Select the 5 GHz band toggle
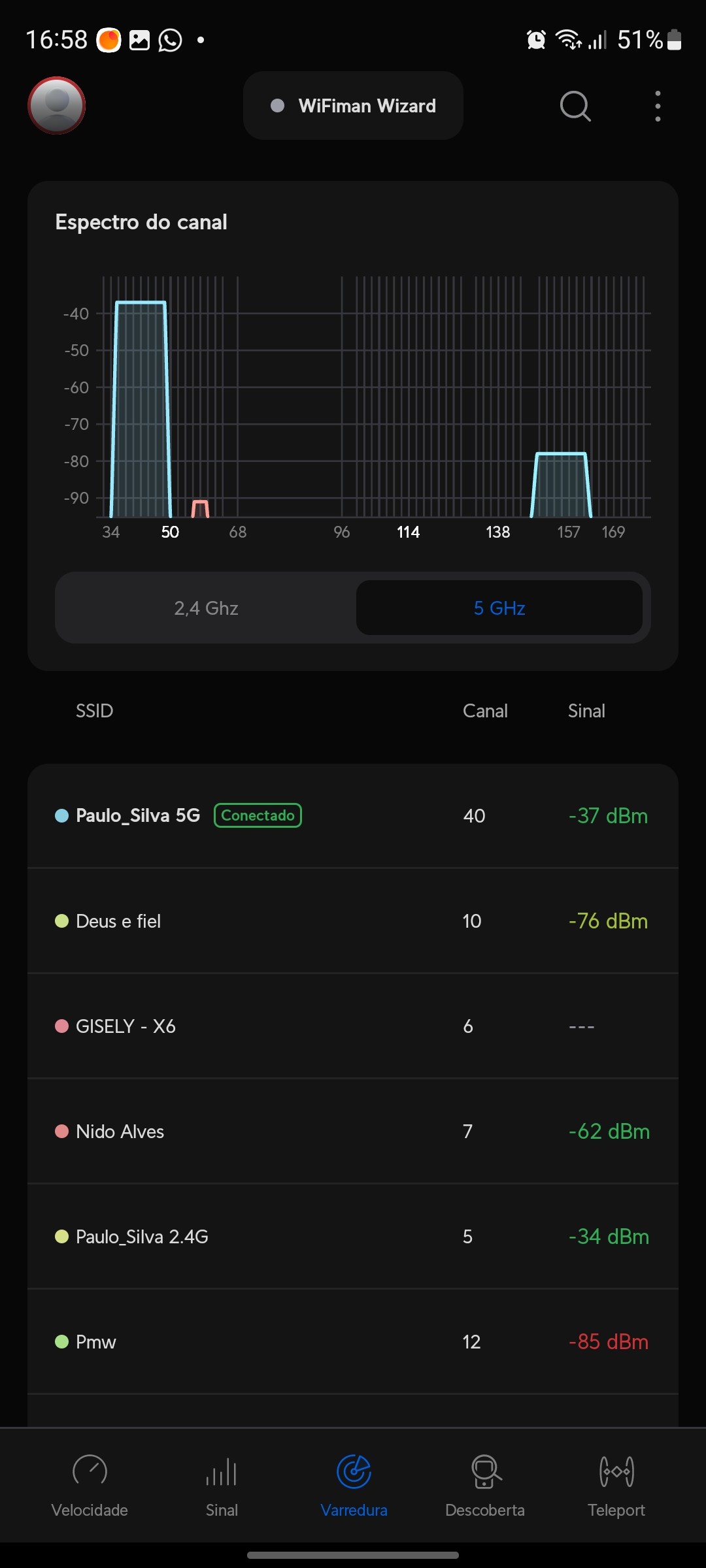The width and height of the screenshot is (706, 1568). click(x=499, y=608)
